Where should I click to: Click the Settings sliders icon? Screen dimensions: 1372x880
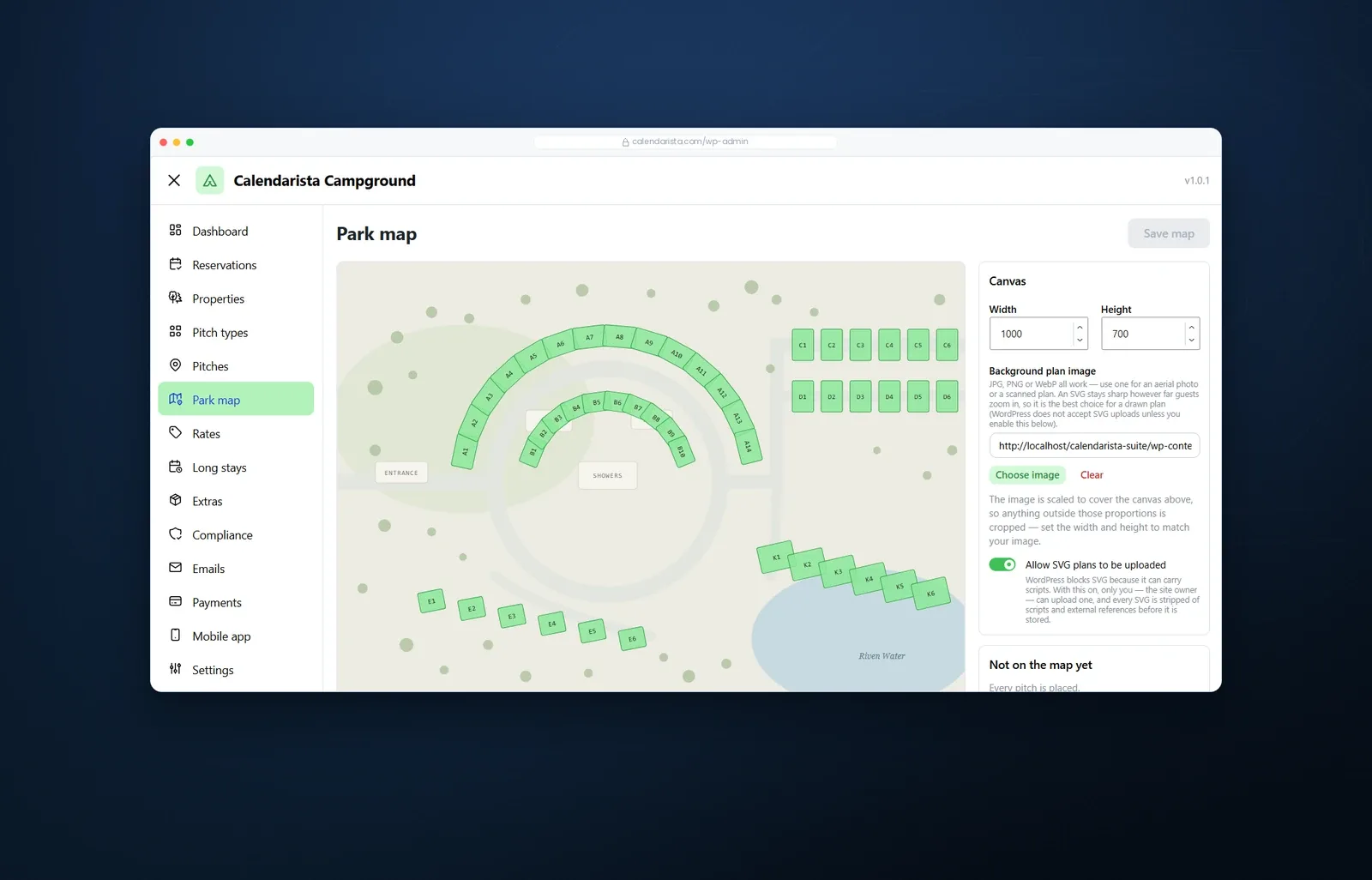click(x=175, y=669)
